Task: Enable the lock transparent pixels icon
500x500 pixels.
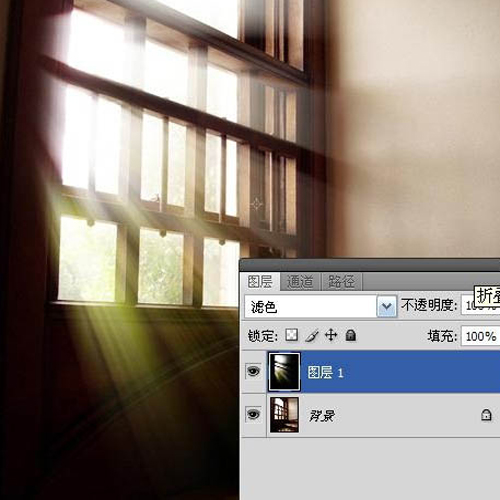Action: click(x=292, y=335)
